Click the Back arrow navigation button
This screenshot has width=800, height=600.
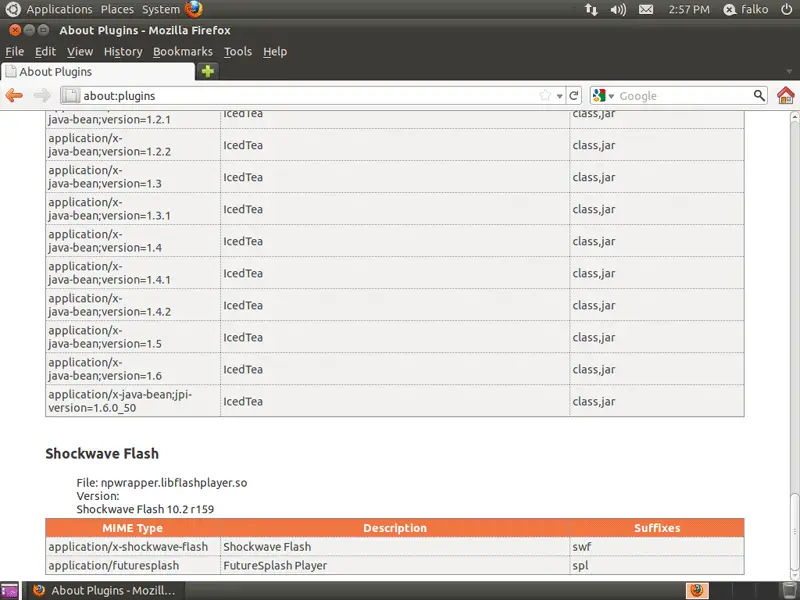(14, 95)
